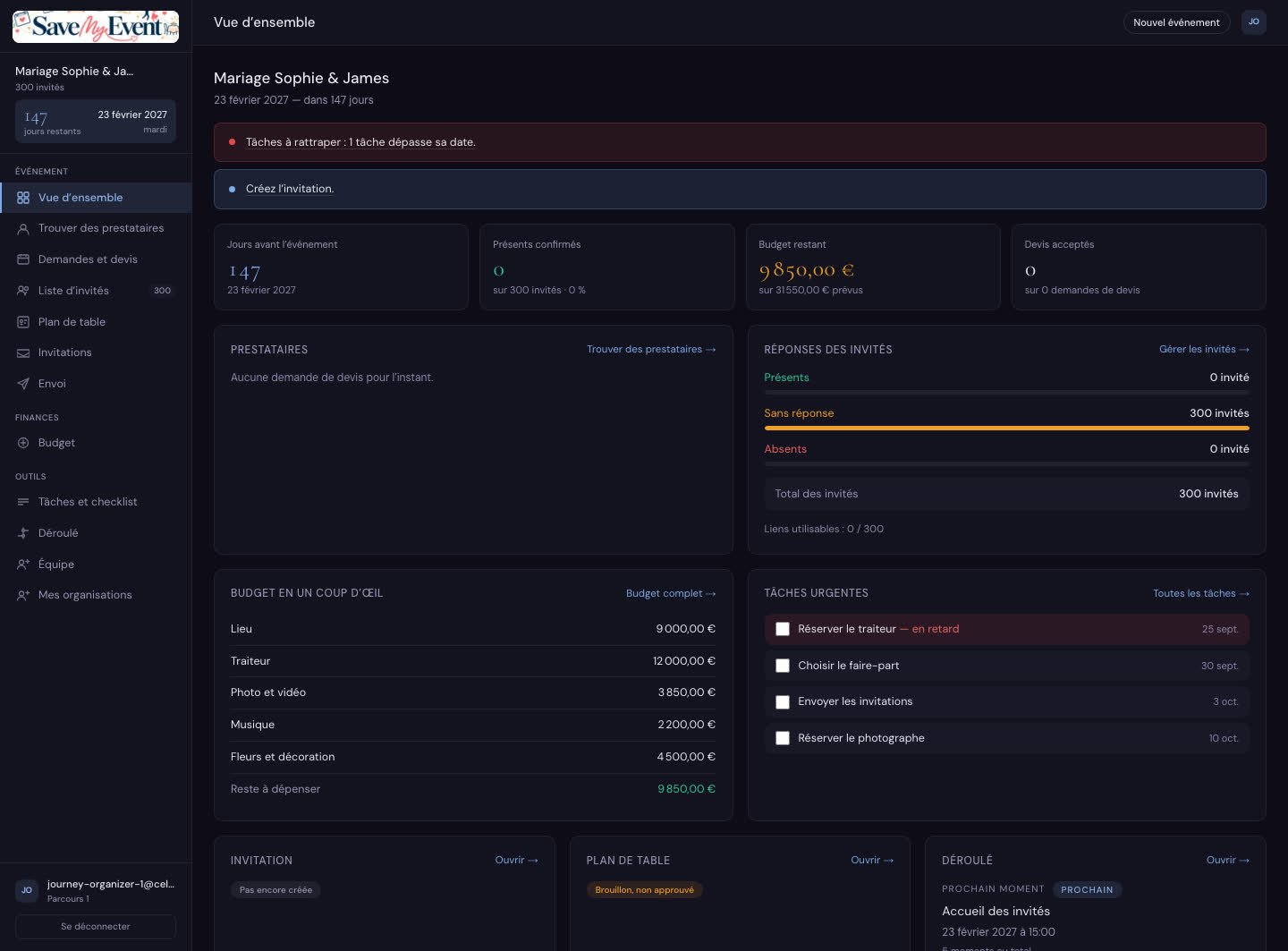Open the Plan de table menu item
Screen dimensions: 1288x951
pyautogui.click(x=96, y=322)
